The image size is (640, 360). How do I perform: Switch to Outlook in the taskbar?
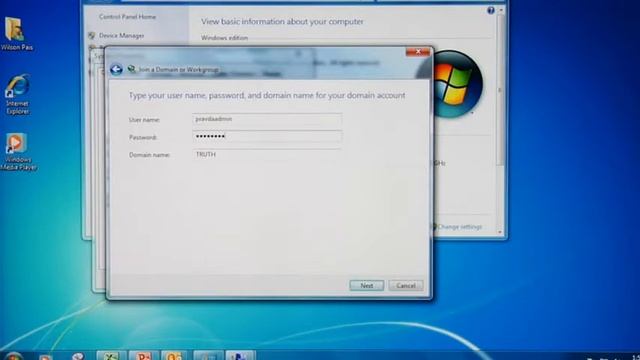(x=175, y=355)
